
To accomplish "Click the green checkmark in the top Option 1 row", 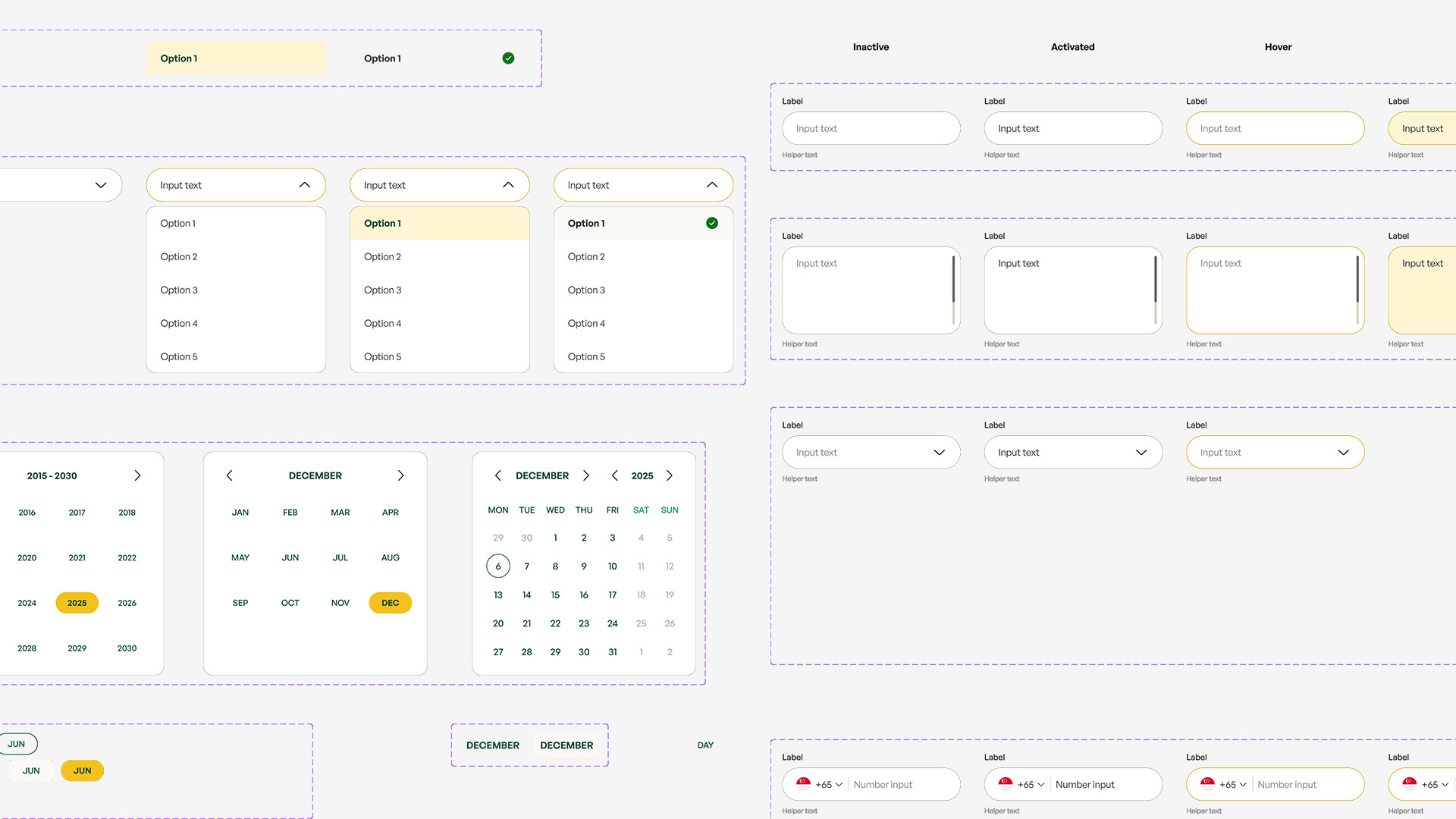I will [508, 58].
